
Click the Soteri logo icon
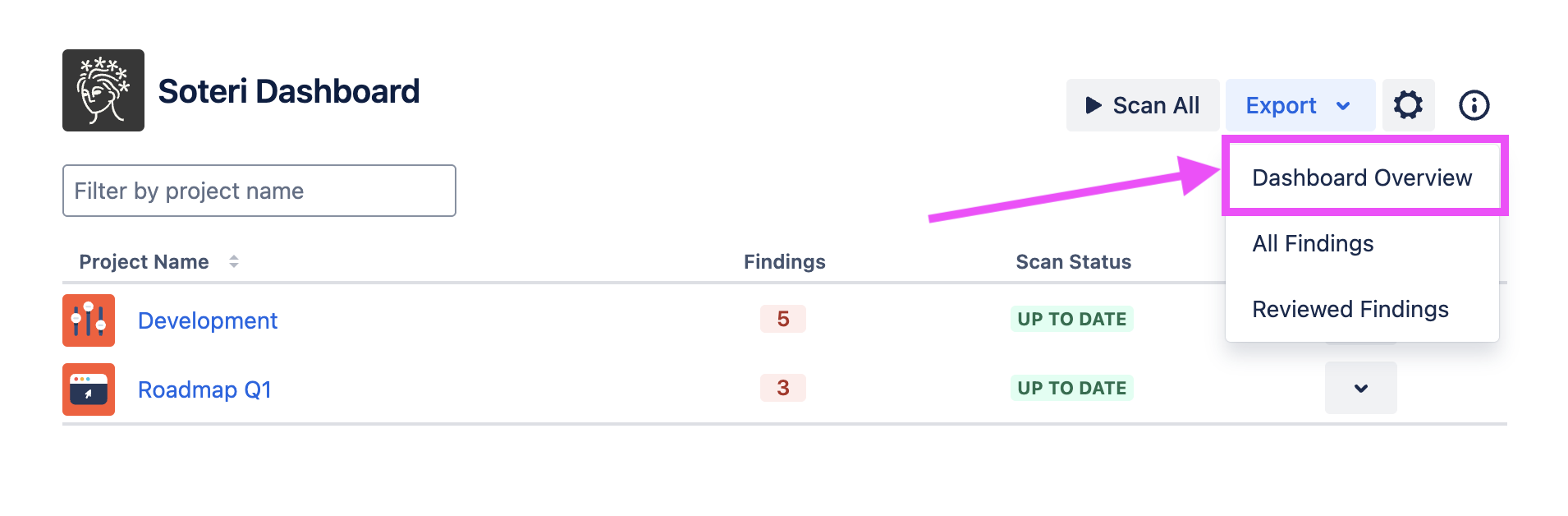coord(103,90)
